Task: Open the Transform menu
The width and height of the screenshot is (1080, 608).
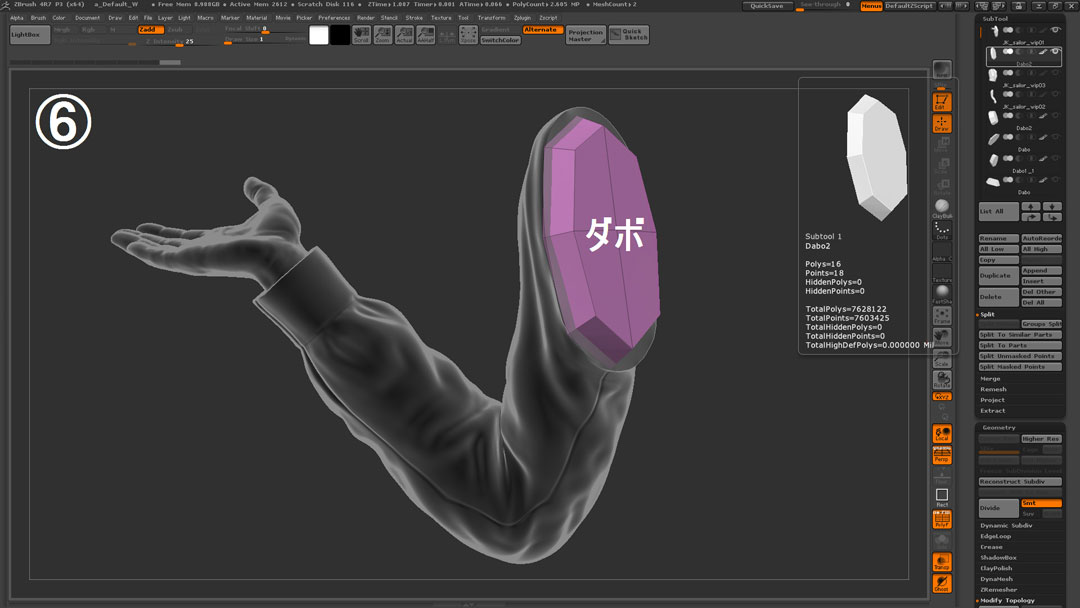Action: tap(492, 18)
